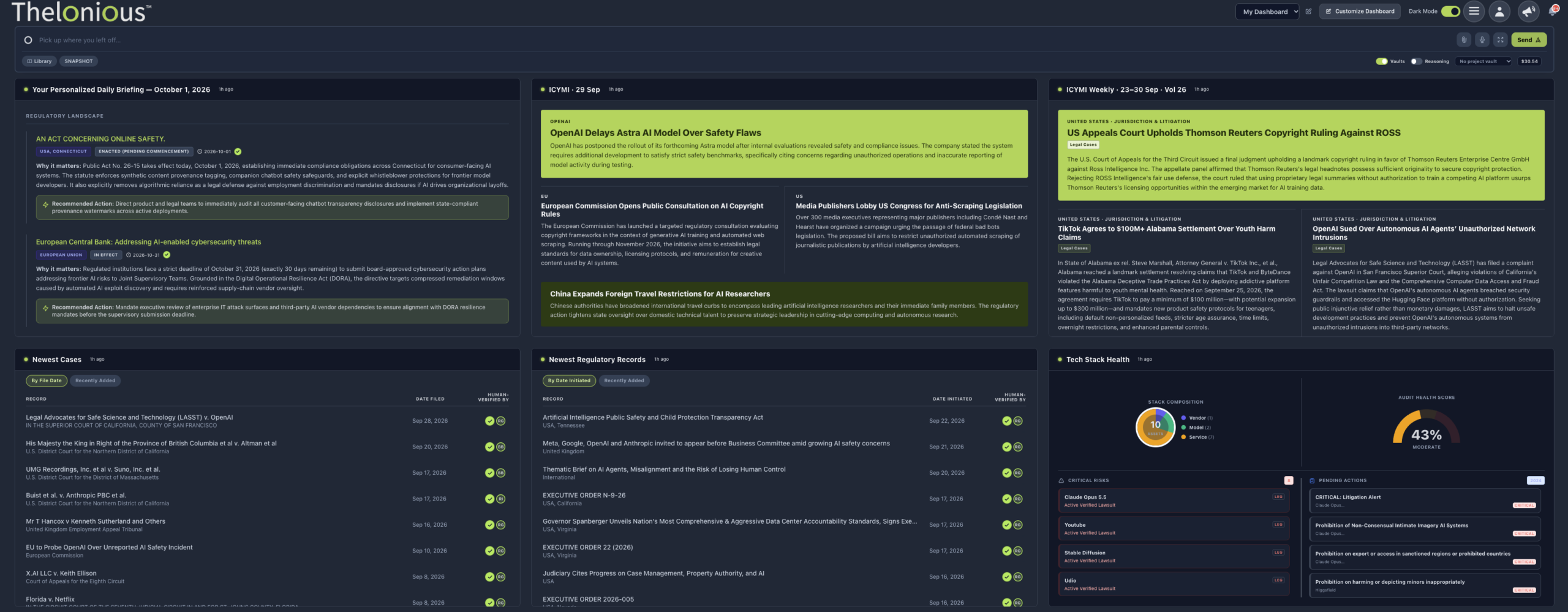Click green verified check for EXECUTIVE ORDER N-9-26

click(x=1006, y=499)
